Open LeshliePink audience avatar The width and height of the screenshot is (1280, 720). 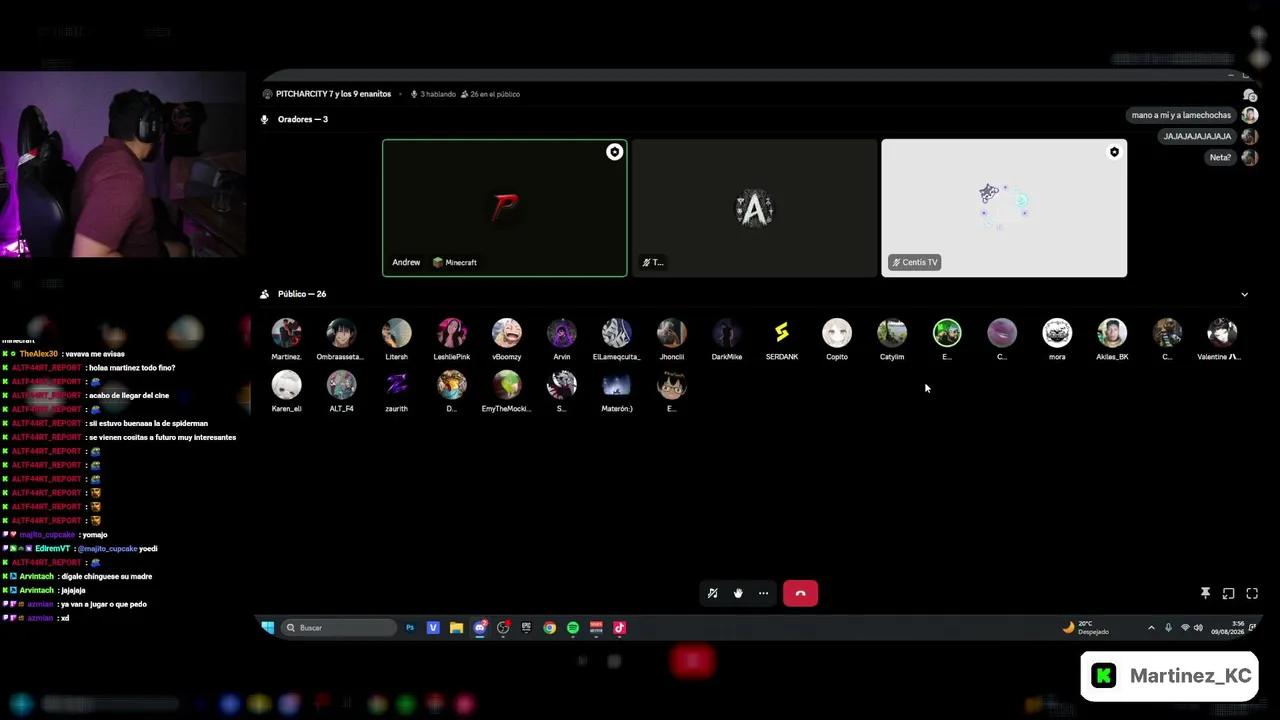[x=451, y=333]
